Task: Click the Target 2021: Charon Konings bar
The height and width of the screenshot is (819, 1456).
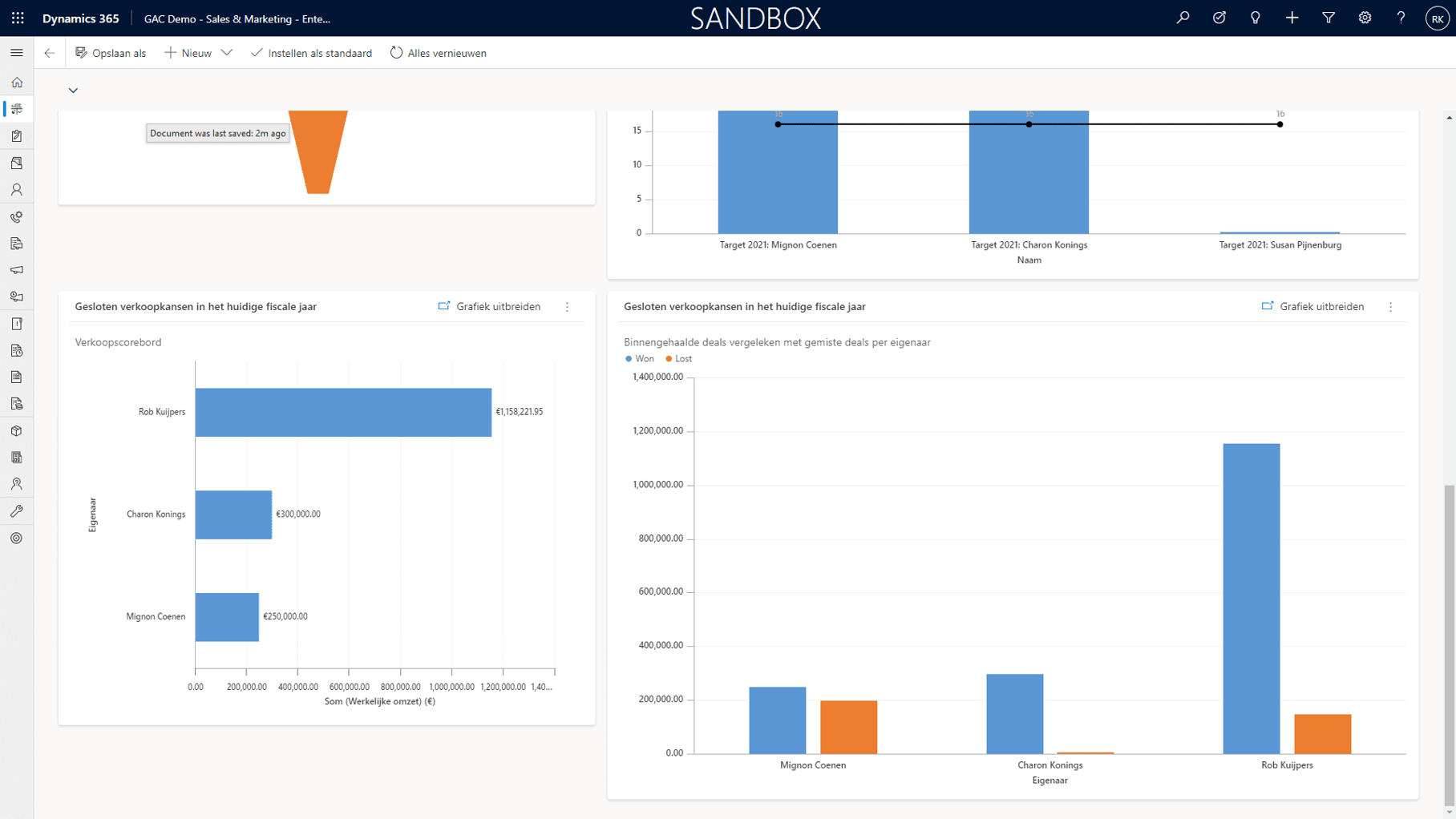Action: point(1029,172)
